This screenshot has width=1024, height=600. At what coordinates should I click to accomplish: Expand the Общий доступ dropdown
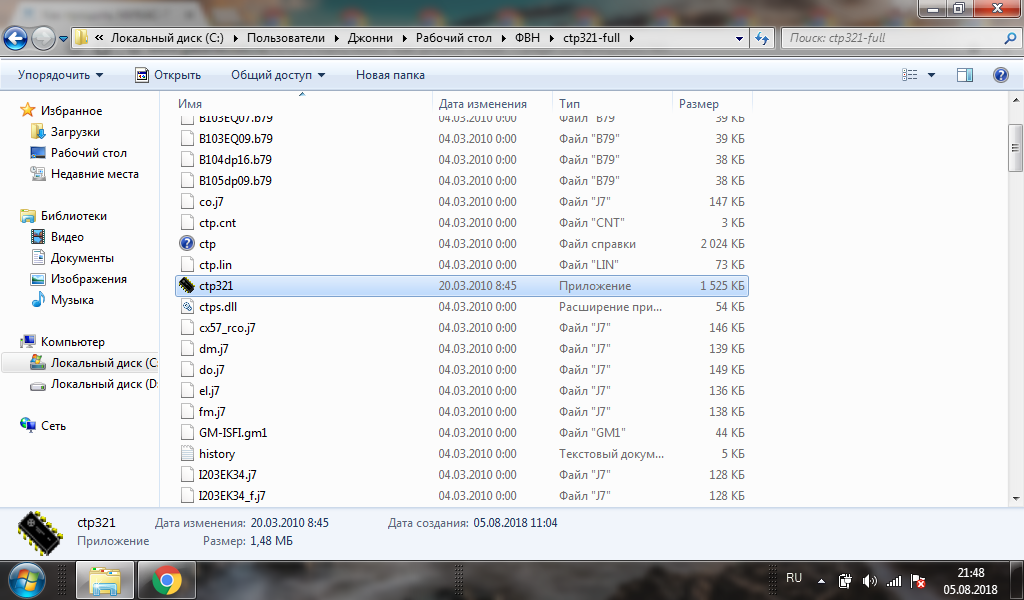(x=278, y=75)
